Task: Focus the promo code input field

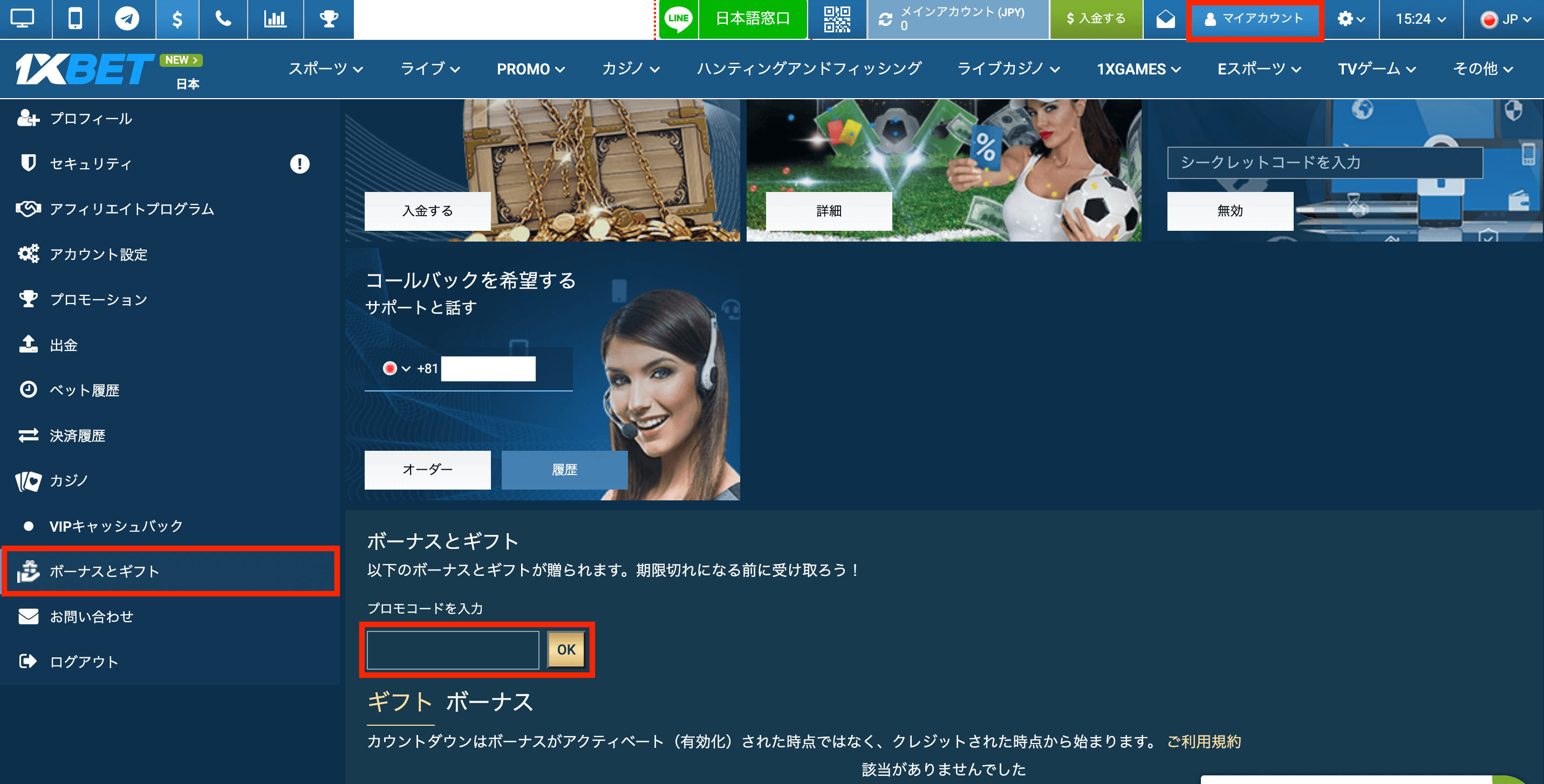Action: coord(453,650)
